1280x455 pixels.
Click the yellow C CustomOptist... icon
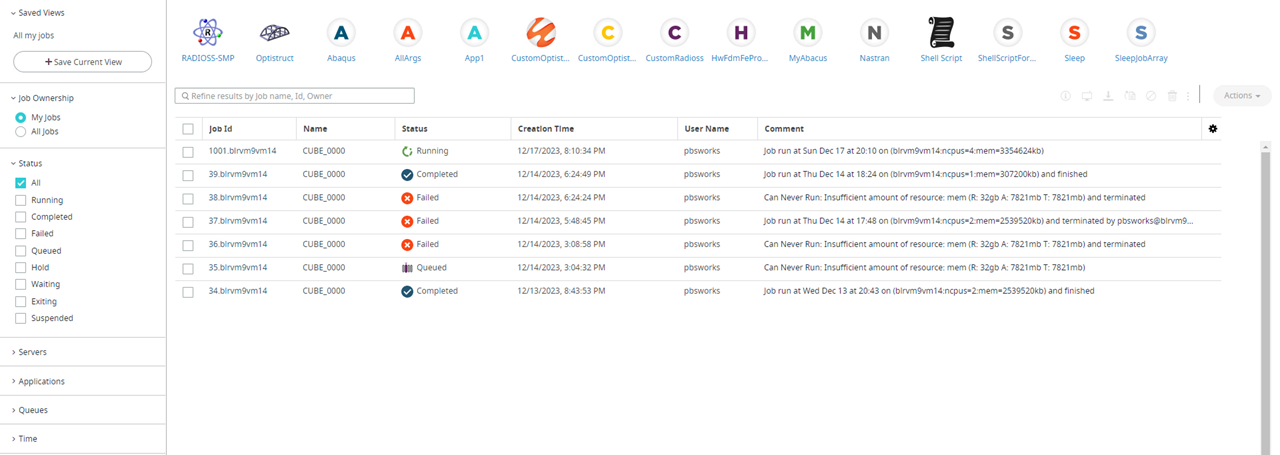pos(607,33)
